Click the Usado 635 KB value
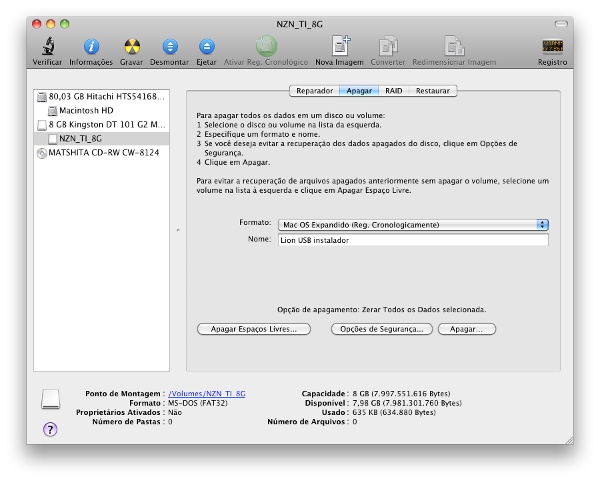This screenshot has width=600, height=481. pyautogui.click(x=394, y=412)
